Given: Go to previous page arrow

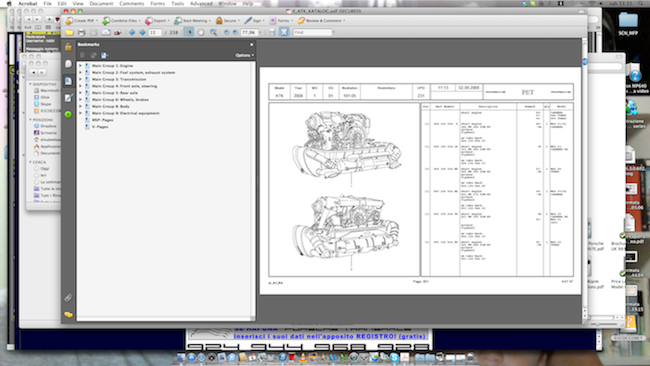Looking at the screenshot, I should 132,32.
